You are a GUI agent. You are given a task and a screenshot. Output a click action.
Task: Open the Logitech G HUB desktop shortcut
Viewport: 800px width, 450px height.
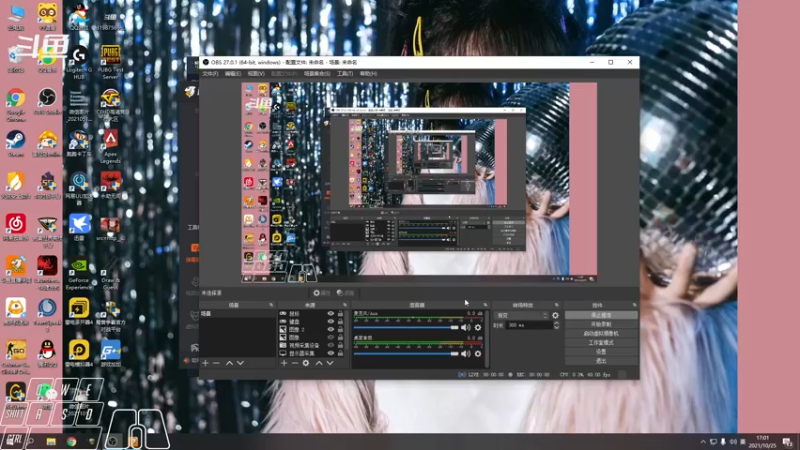pyautogui.click(x=79, y=63)
